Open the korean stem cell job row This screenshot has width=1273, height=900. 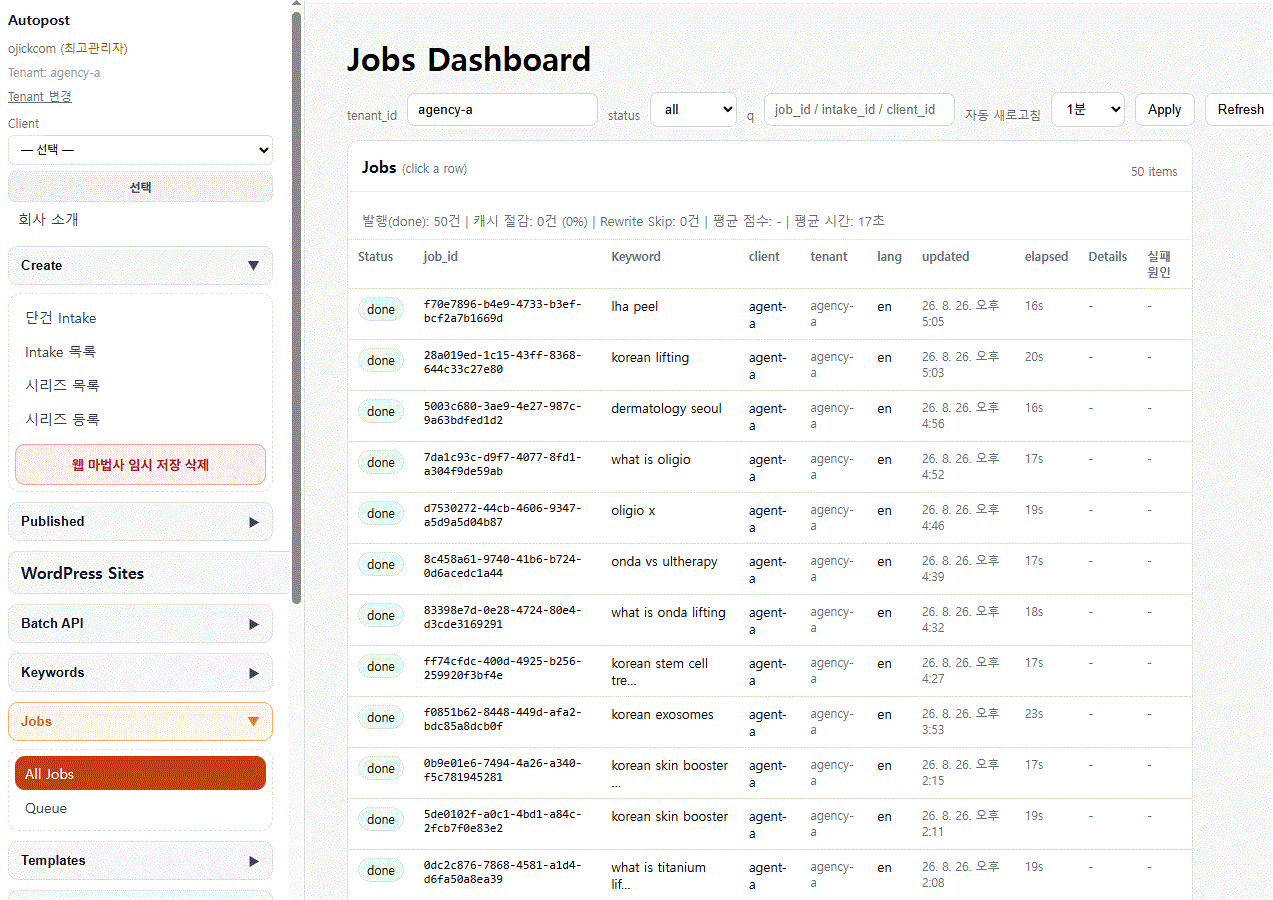769,671
